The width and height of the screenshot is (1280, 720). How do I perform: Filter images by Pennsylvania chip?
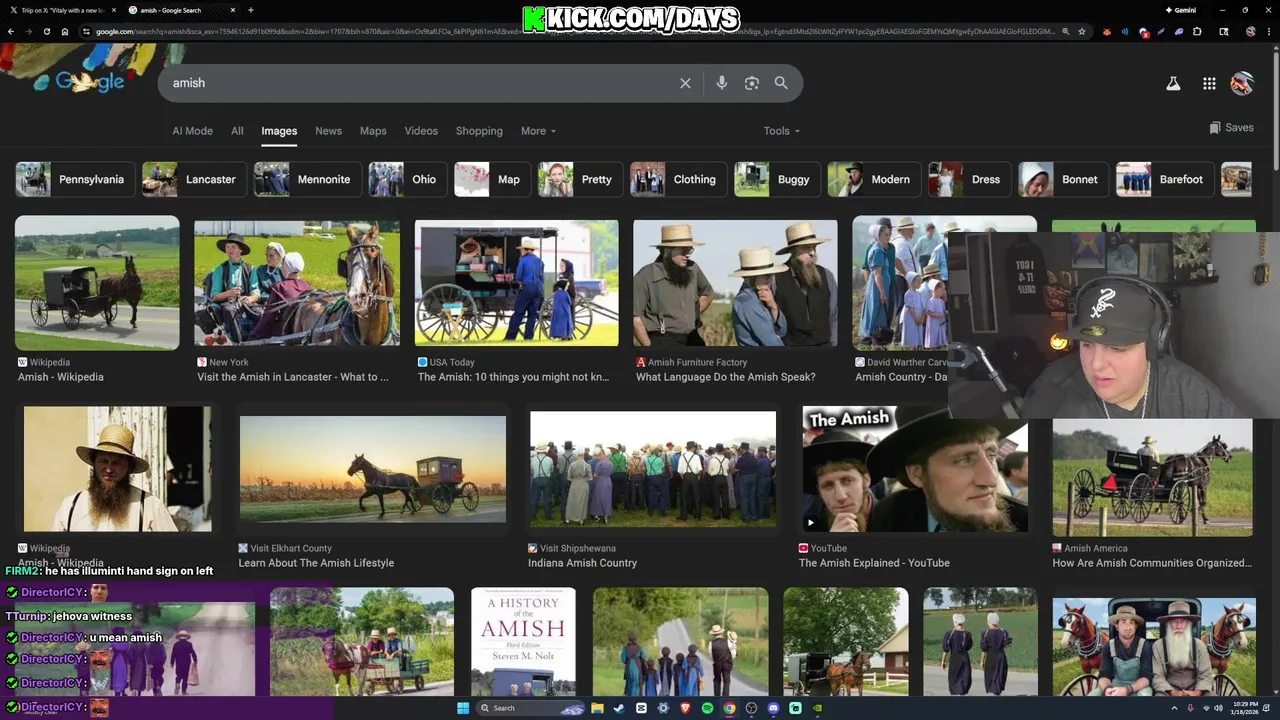(x=75, y=180)
